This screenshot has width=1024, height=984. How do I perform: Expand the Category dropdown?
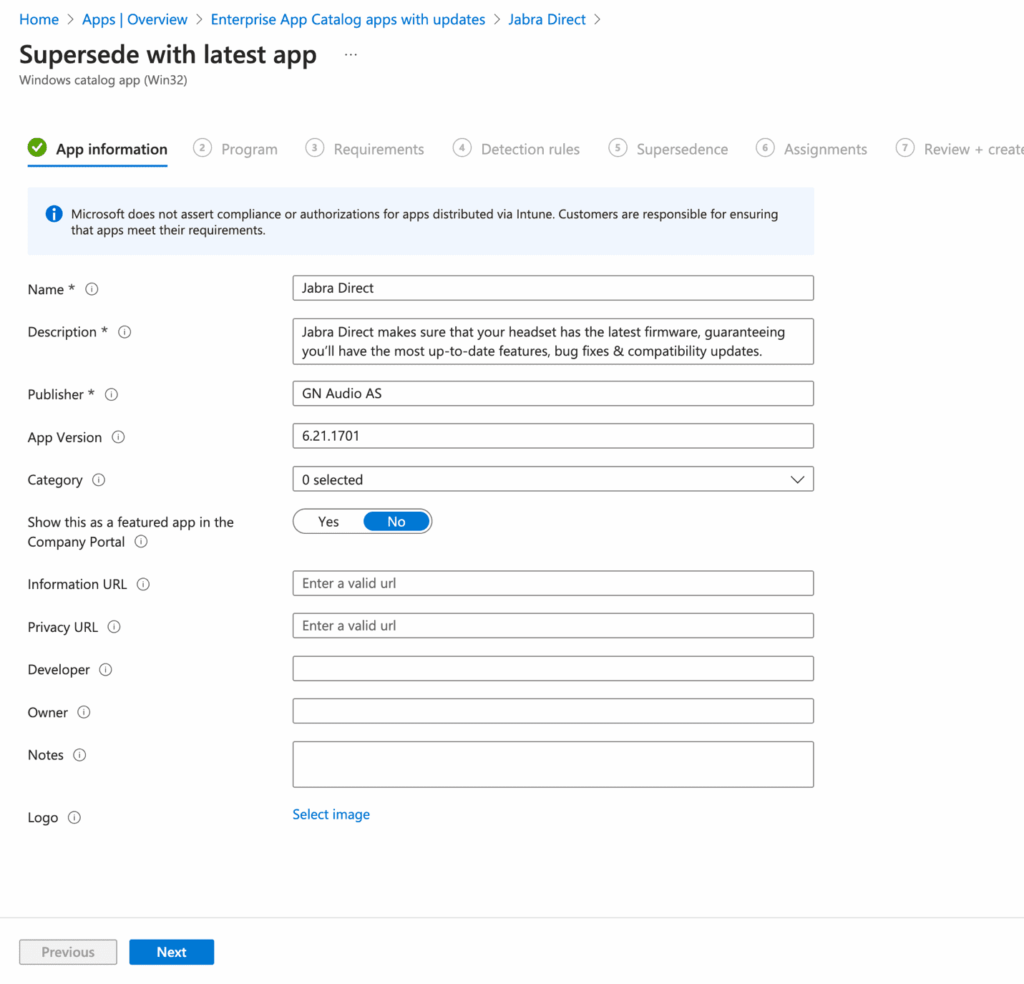point(552,480)
